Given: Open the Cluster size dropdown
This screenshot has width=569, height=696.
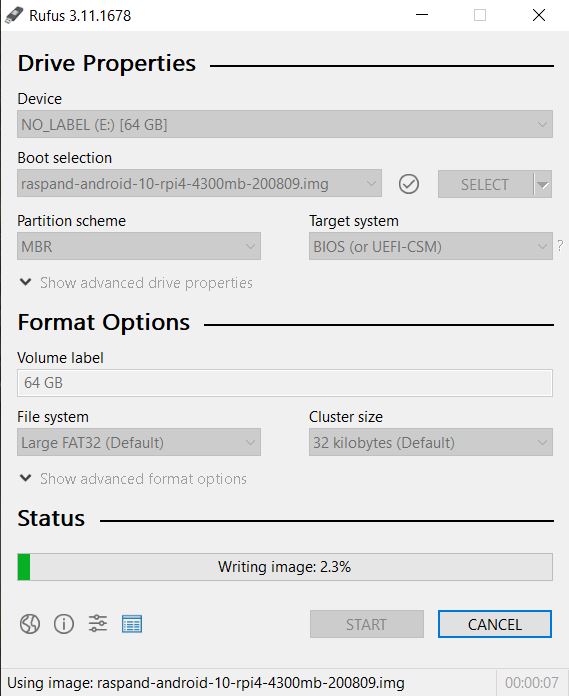Looking at the screenshot, I should [431, 442].
